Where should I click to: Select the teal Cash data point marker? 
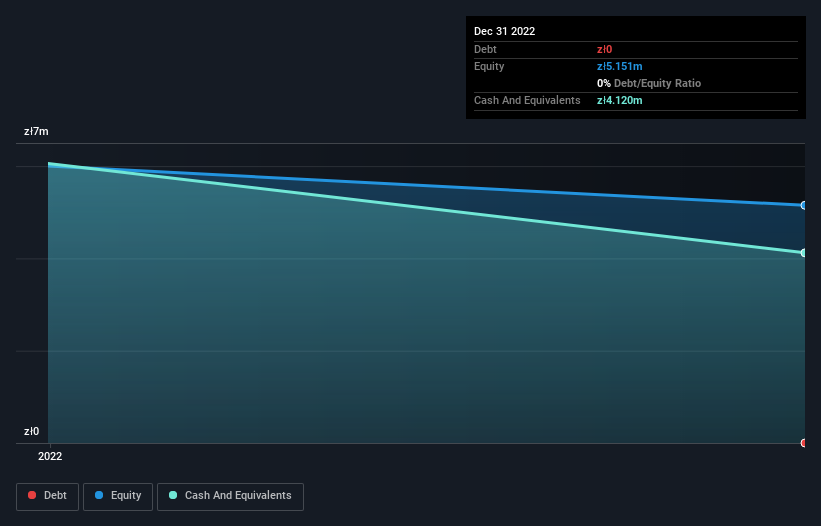click(x=803, y=253)
